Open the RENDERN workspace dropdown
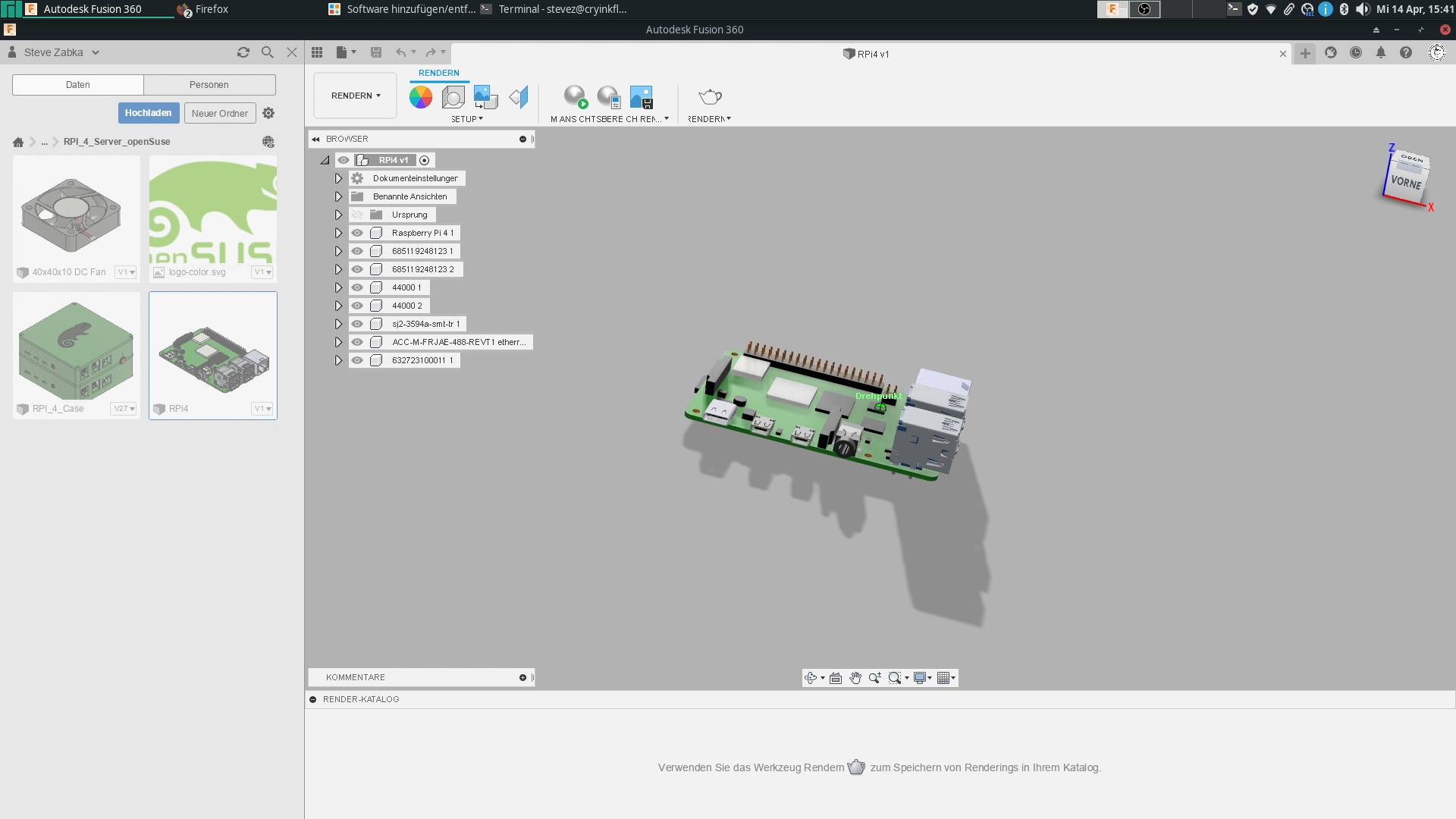 pos(355,96)
